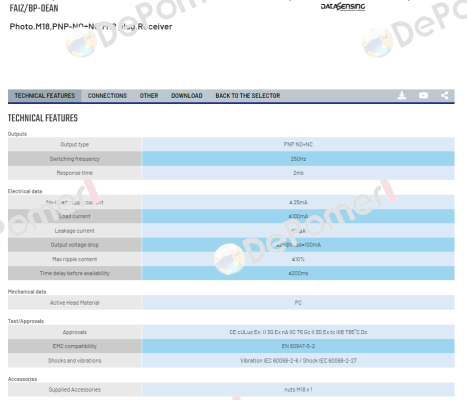
Task: Select the ≤10% value
Action: coord(298,259)
